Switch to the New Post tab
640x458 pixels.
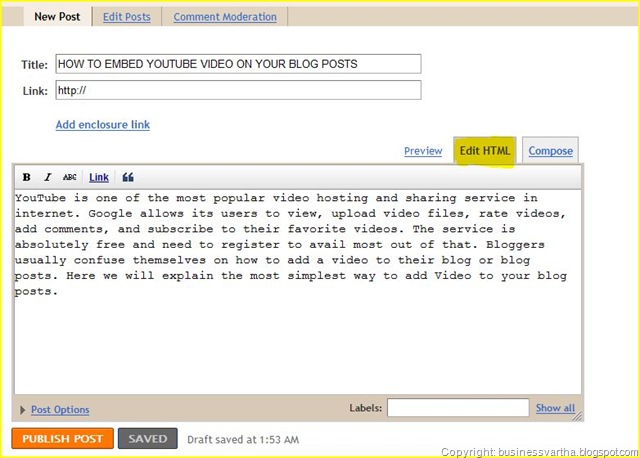(x=57, y=17)
